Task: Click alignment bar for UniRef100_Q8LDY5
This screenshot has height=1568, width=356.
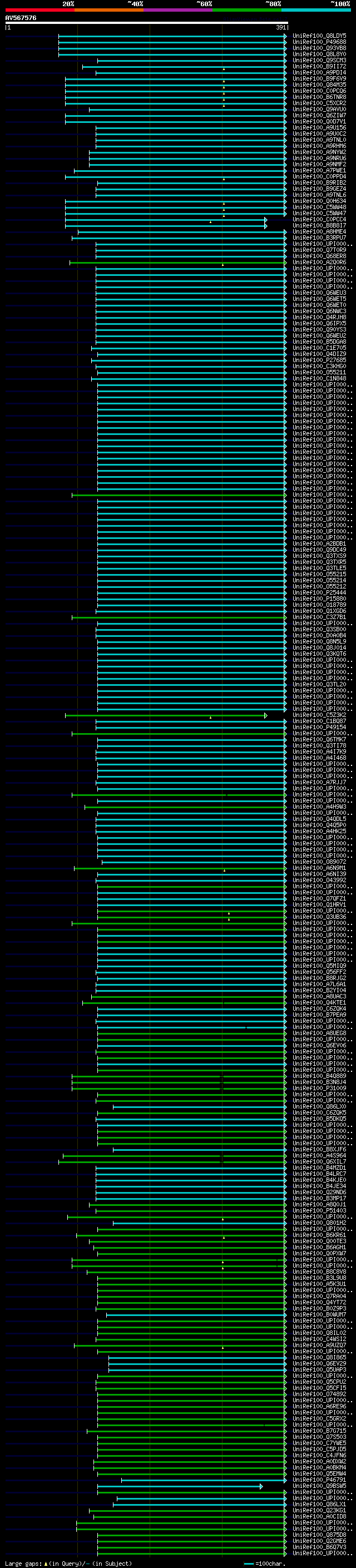Action: point(173,36)
